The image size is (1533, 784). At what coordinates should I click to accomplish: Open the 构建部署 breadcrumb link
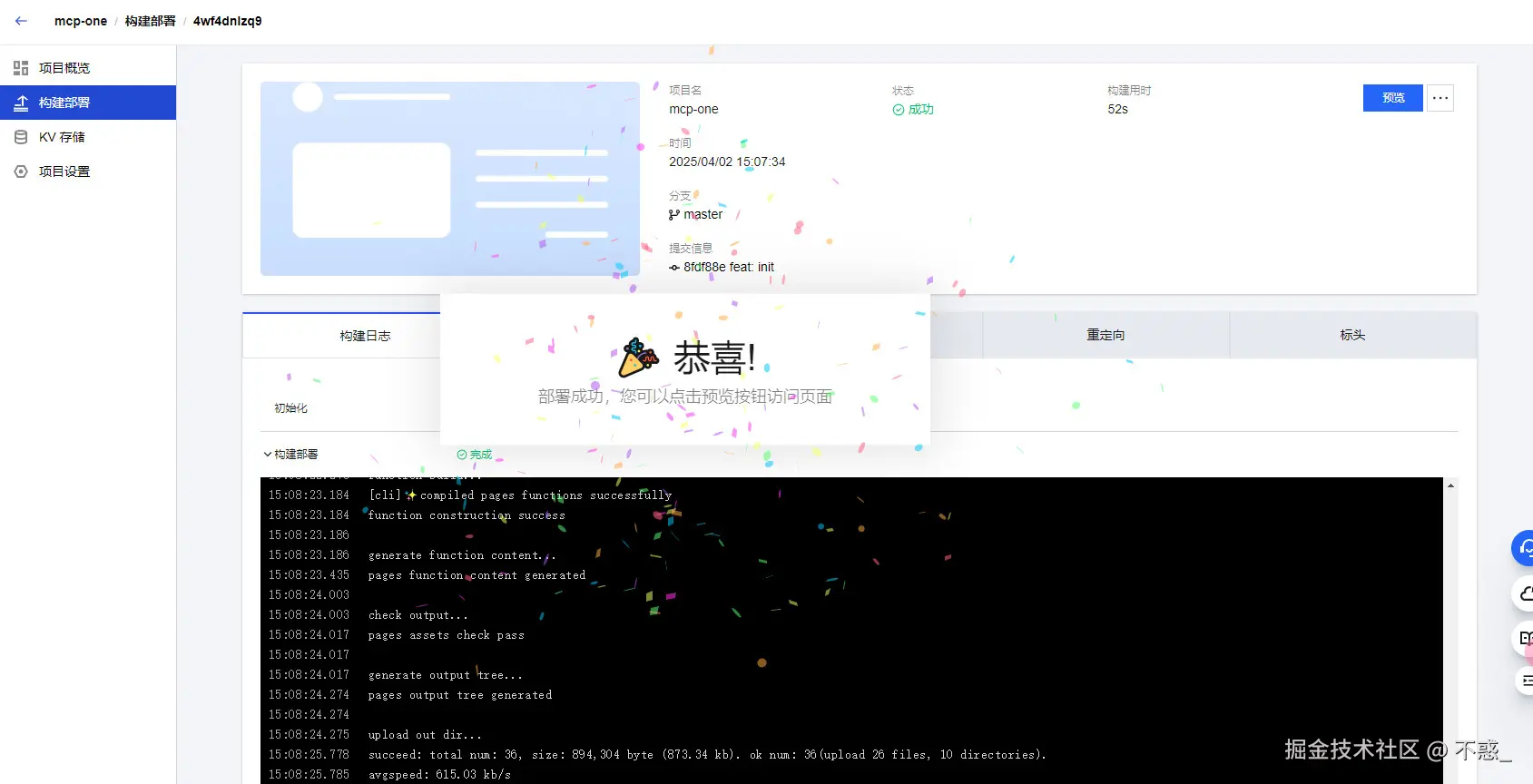point(151,21)
